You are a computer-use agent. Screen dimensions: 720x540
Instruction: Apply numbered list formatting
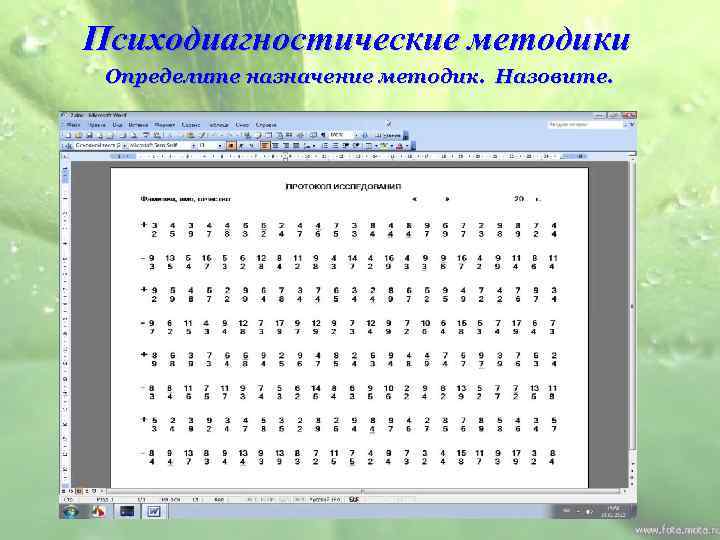(x=325, y=146)
